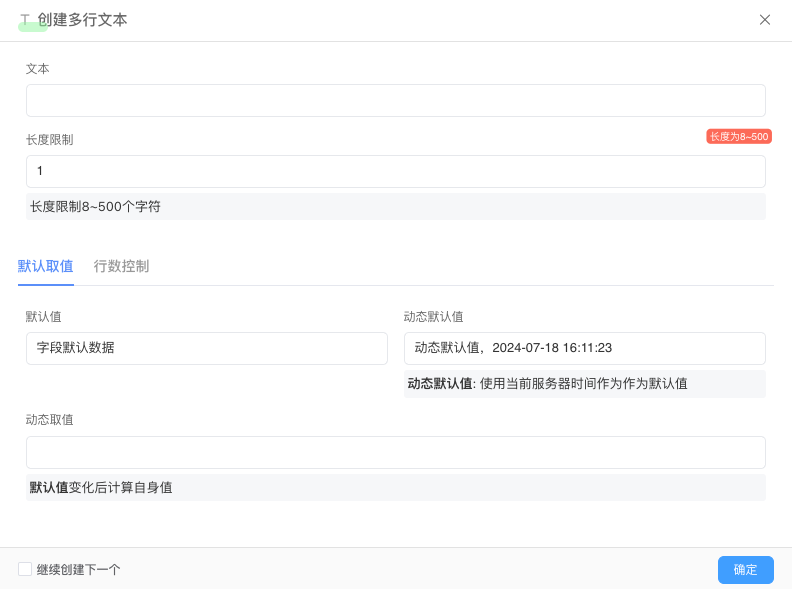Focus the empty 动态取值 input box

click(x=395, y=452)
